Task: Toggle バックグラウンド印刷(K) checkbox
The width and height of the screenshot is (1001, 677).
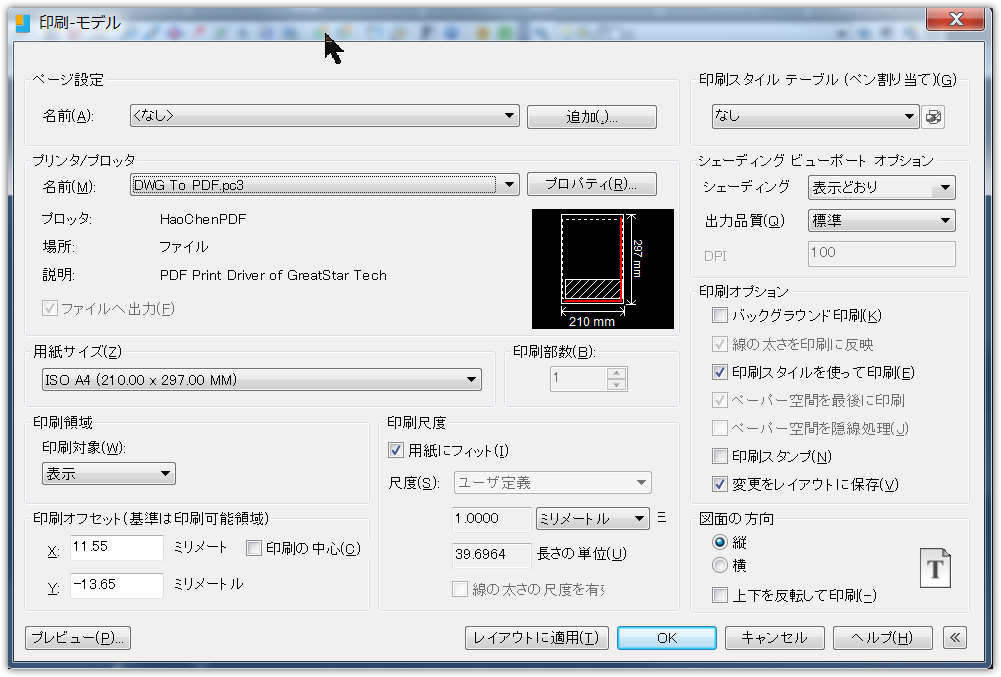Action: coord(719,315)
